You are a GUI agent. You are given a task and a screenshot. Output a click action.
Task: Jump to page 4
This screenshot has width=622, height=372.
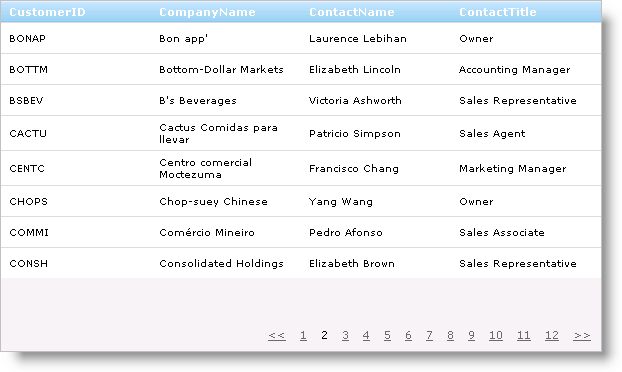[366, 336]
